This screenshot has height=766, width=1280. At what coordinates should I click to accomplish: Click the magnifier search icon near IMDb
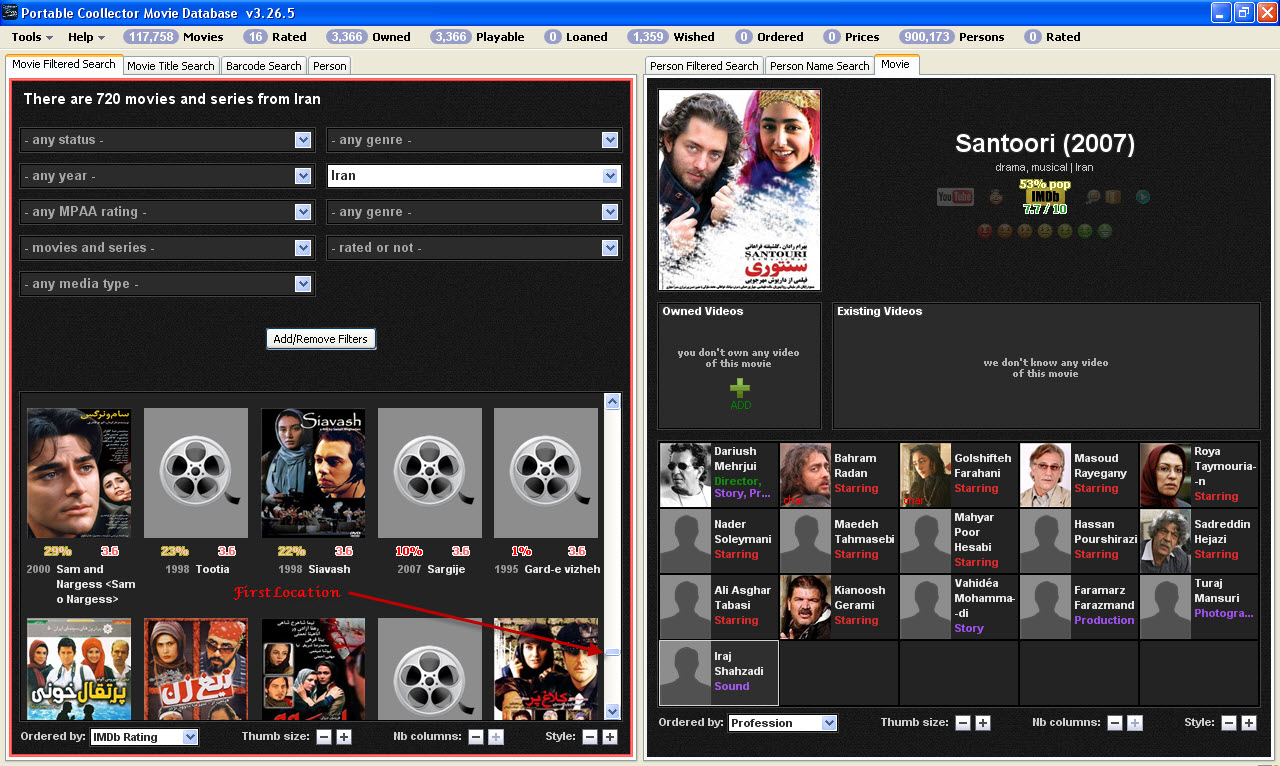(x=1093, y=197)
